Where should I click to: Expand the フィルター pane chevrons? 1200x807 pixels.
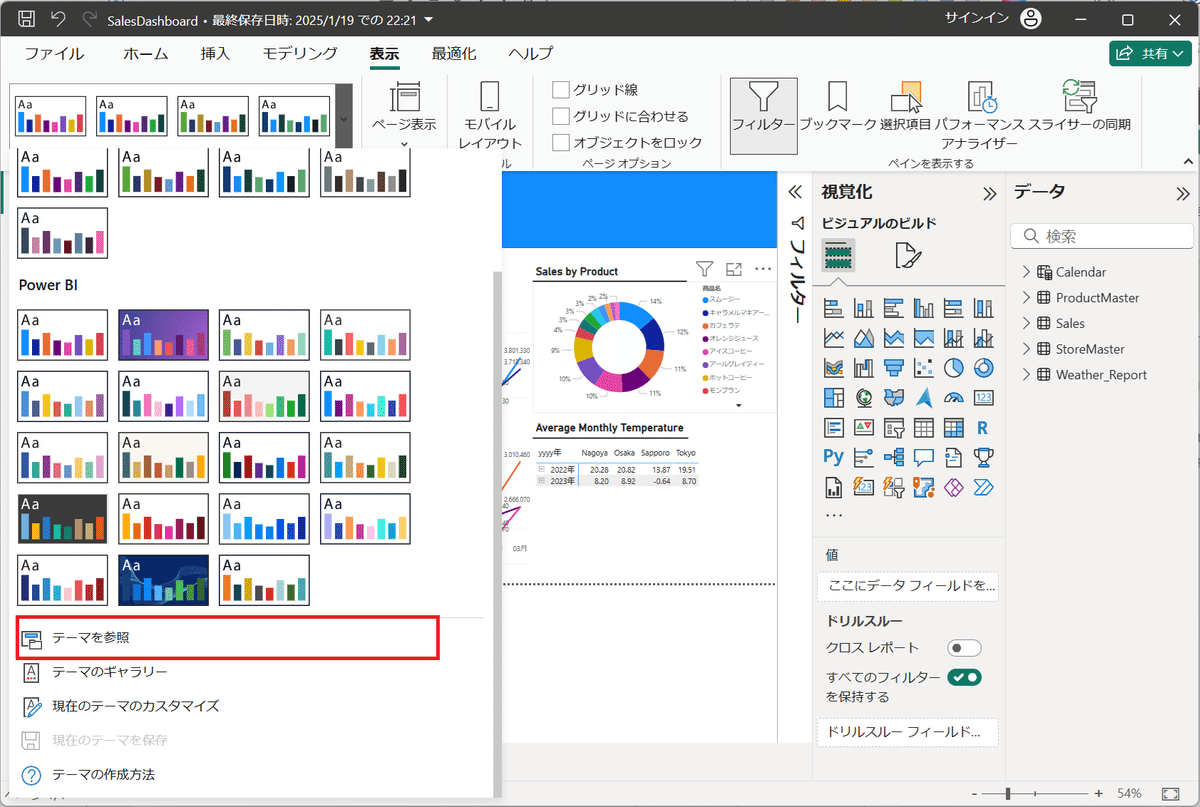coord(796,193)
